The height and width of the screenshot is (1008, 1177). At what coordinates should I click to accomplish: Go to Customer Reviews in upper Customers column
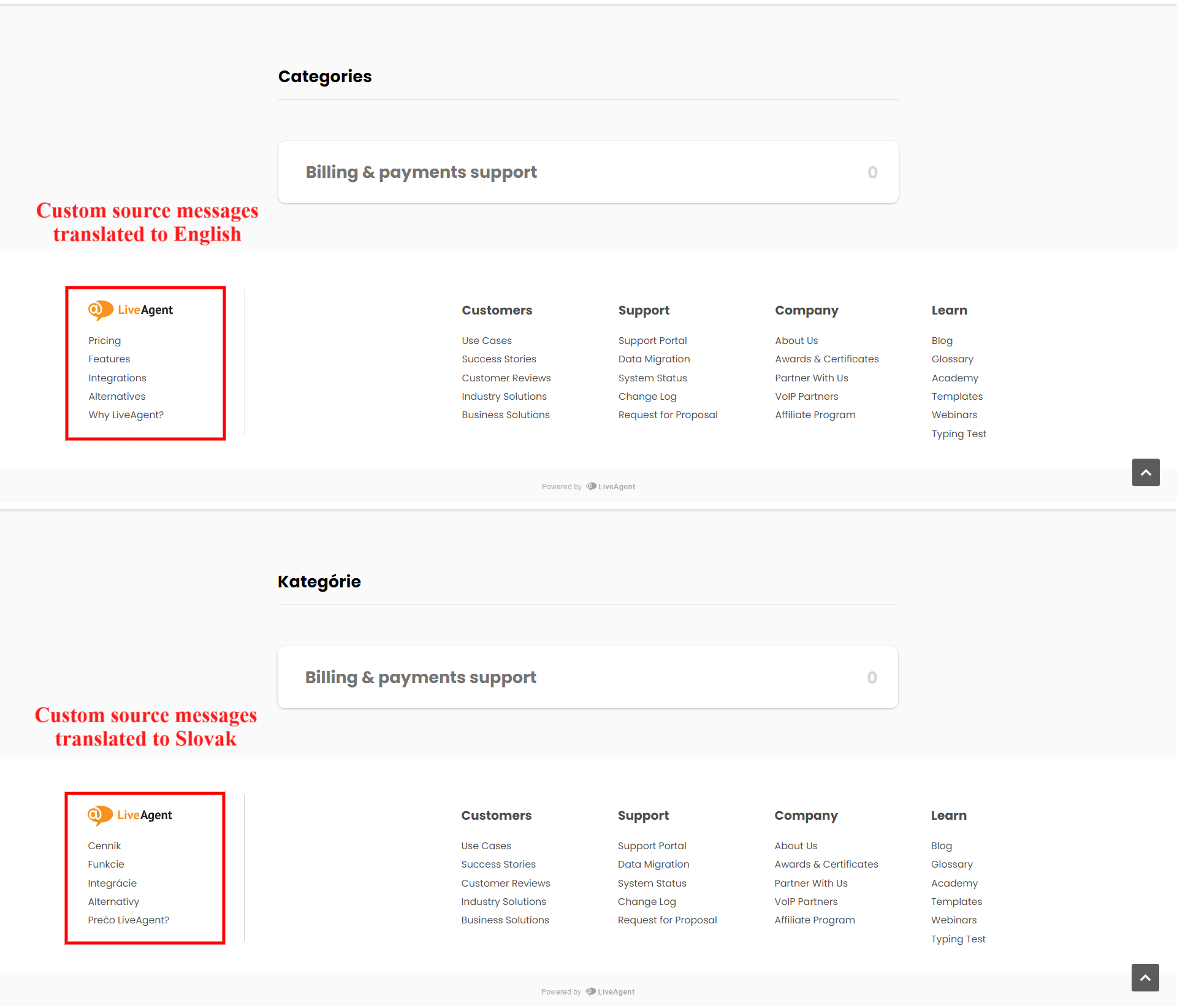click(x=506, y=378)
